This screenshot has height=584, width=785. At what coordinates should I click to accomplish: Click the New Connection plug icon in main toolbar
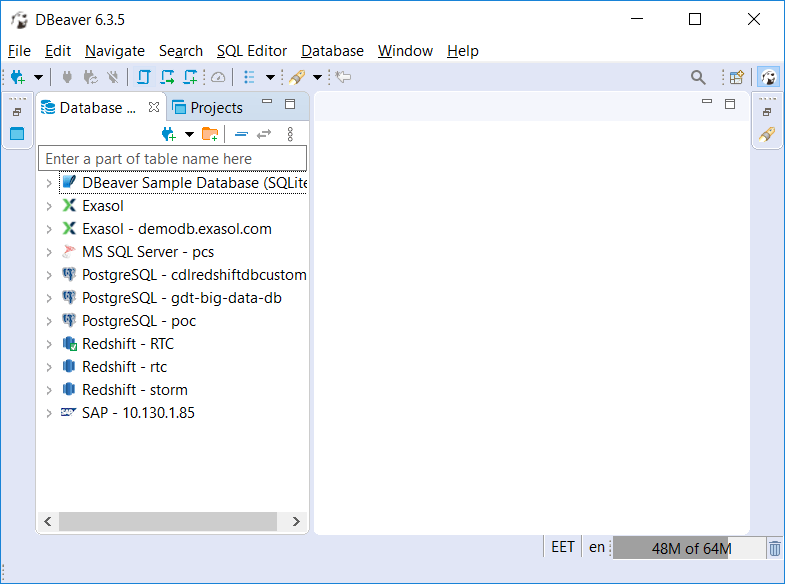pos(18,77)
